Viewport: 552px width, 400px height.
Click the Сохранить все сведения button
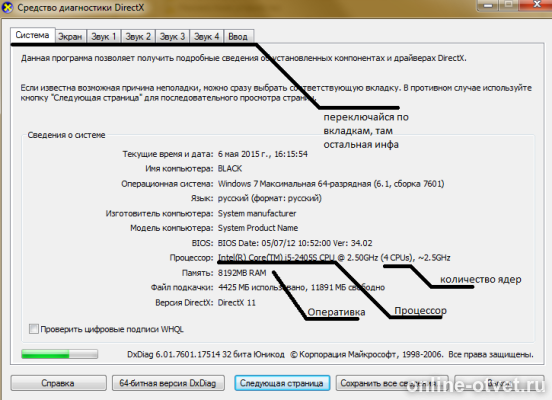(392, 383)
